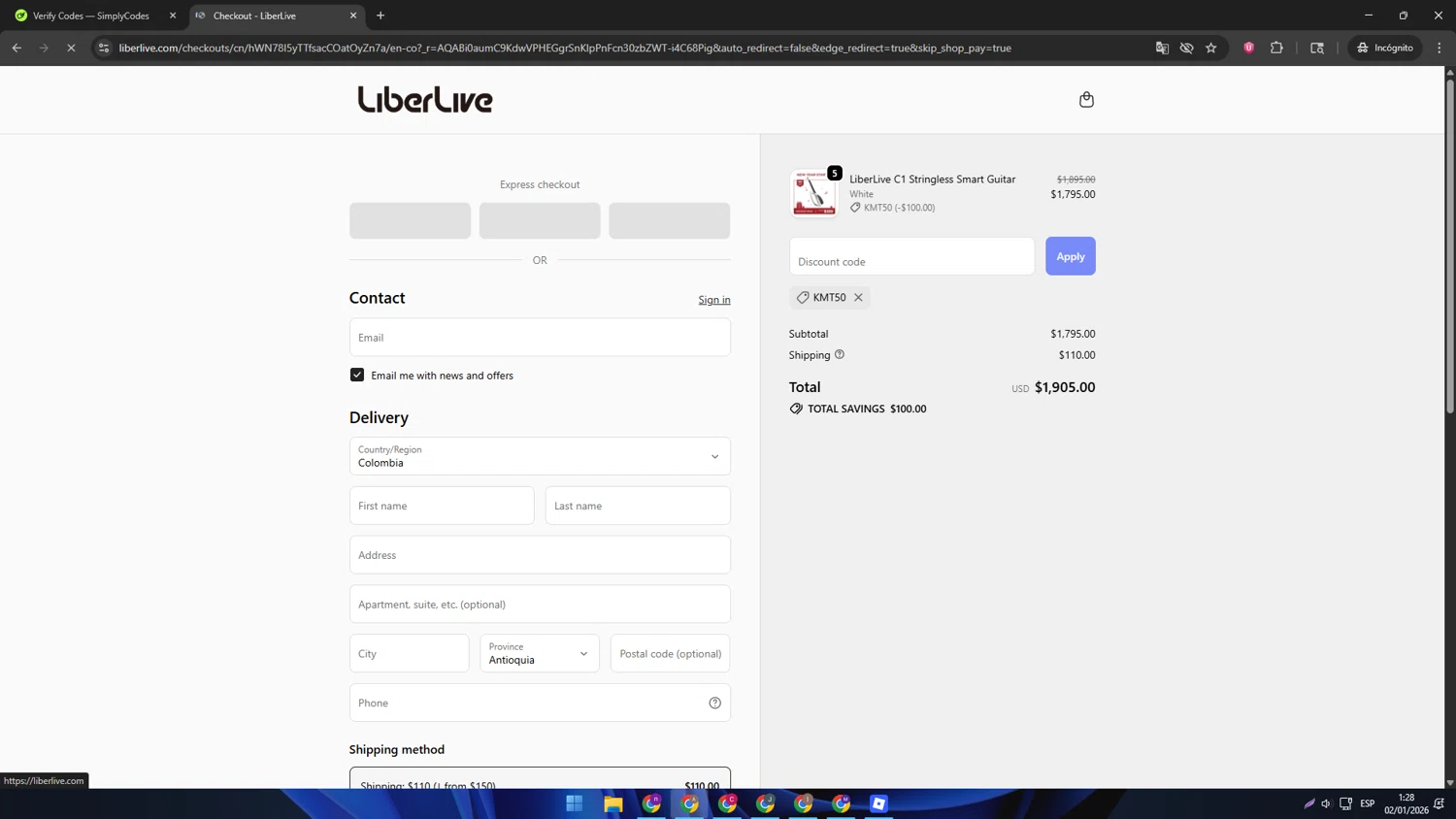Click the LiberLive C1 Stringless Smart Guitar title
Image resolution: width=1456 pixels, height=819 pixels.
click(x=932, y=179)
